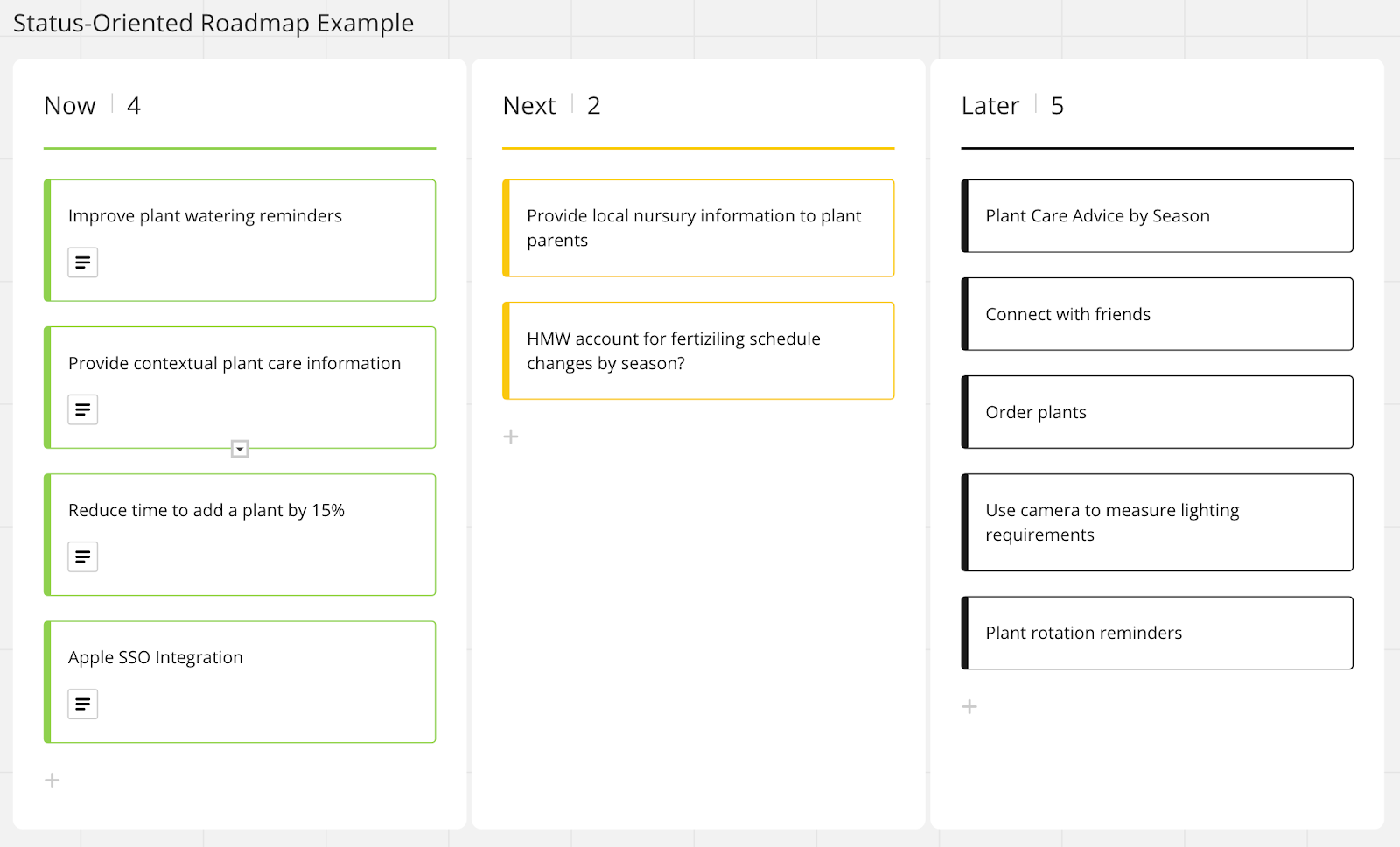Select the Order plants card
Screen dimensions: 1400x847
(x=1157, y=412)
